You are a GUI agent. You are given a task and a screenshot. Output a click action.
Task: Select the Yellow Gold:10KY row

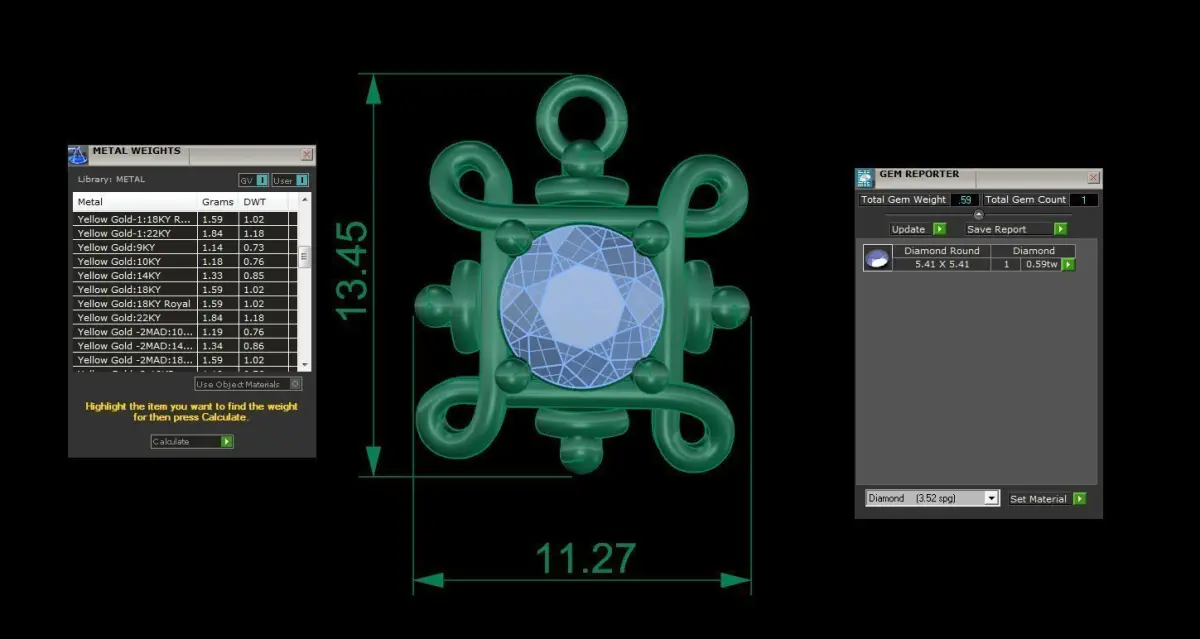[x=186, y=261]
